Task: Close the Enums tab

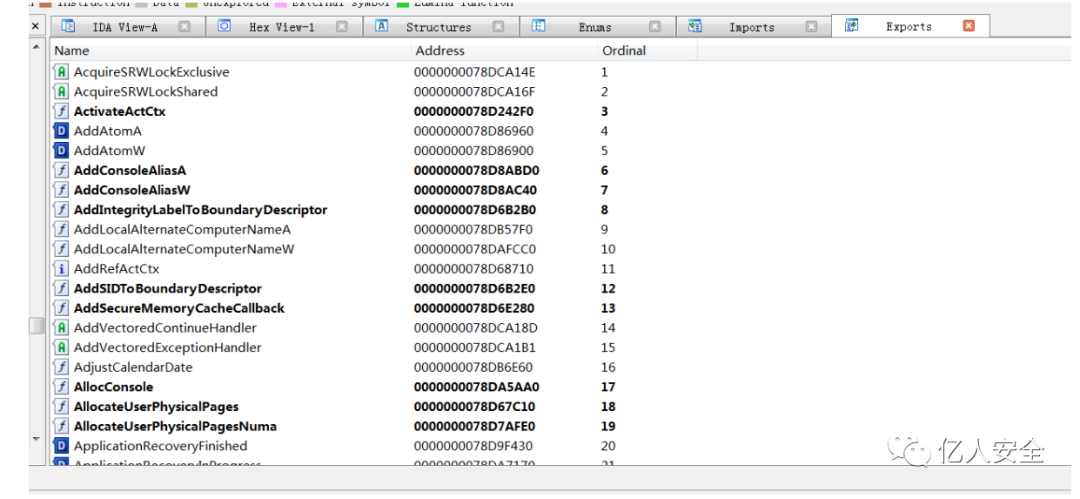Action: click(655, 27)
